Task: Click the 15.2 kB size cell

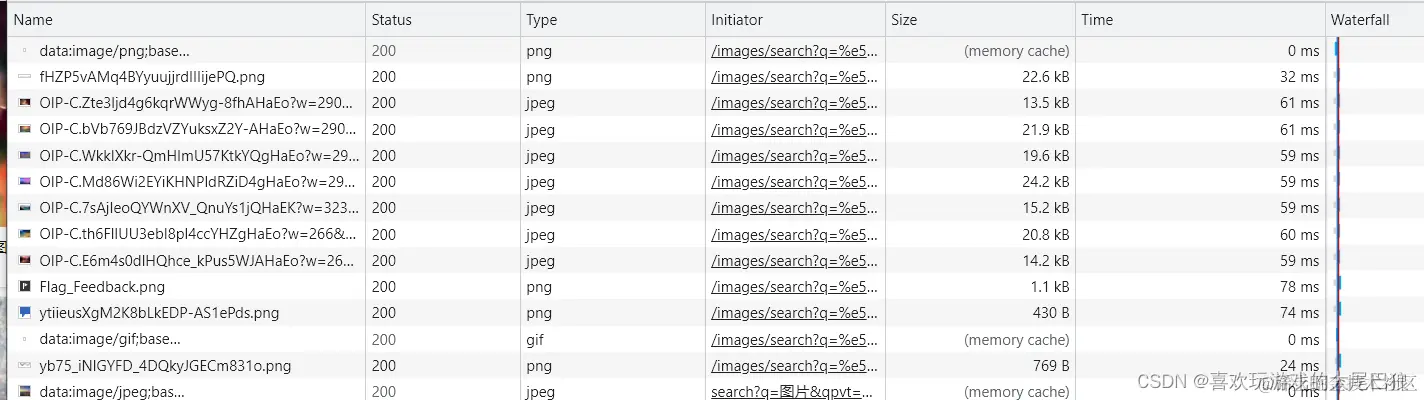Action: click(x=1046, y=208)
